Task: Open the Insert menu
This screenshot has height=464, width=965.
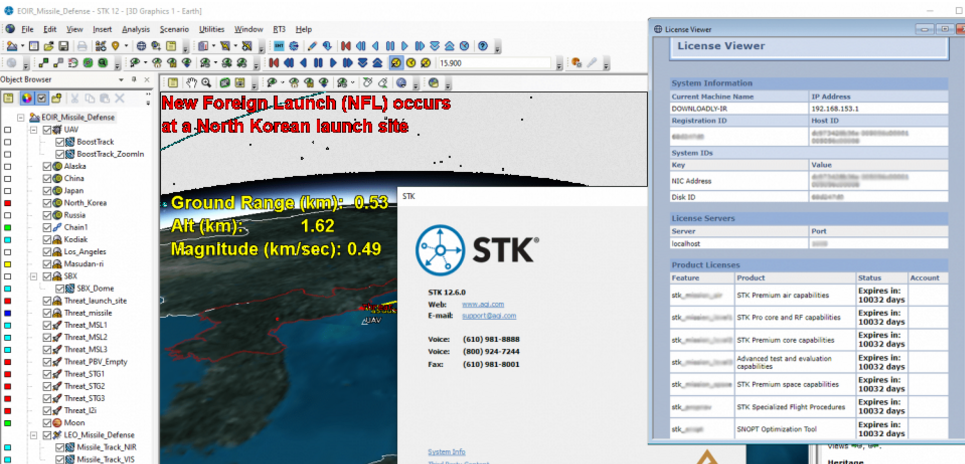Action: 102,29
